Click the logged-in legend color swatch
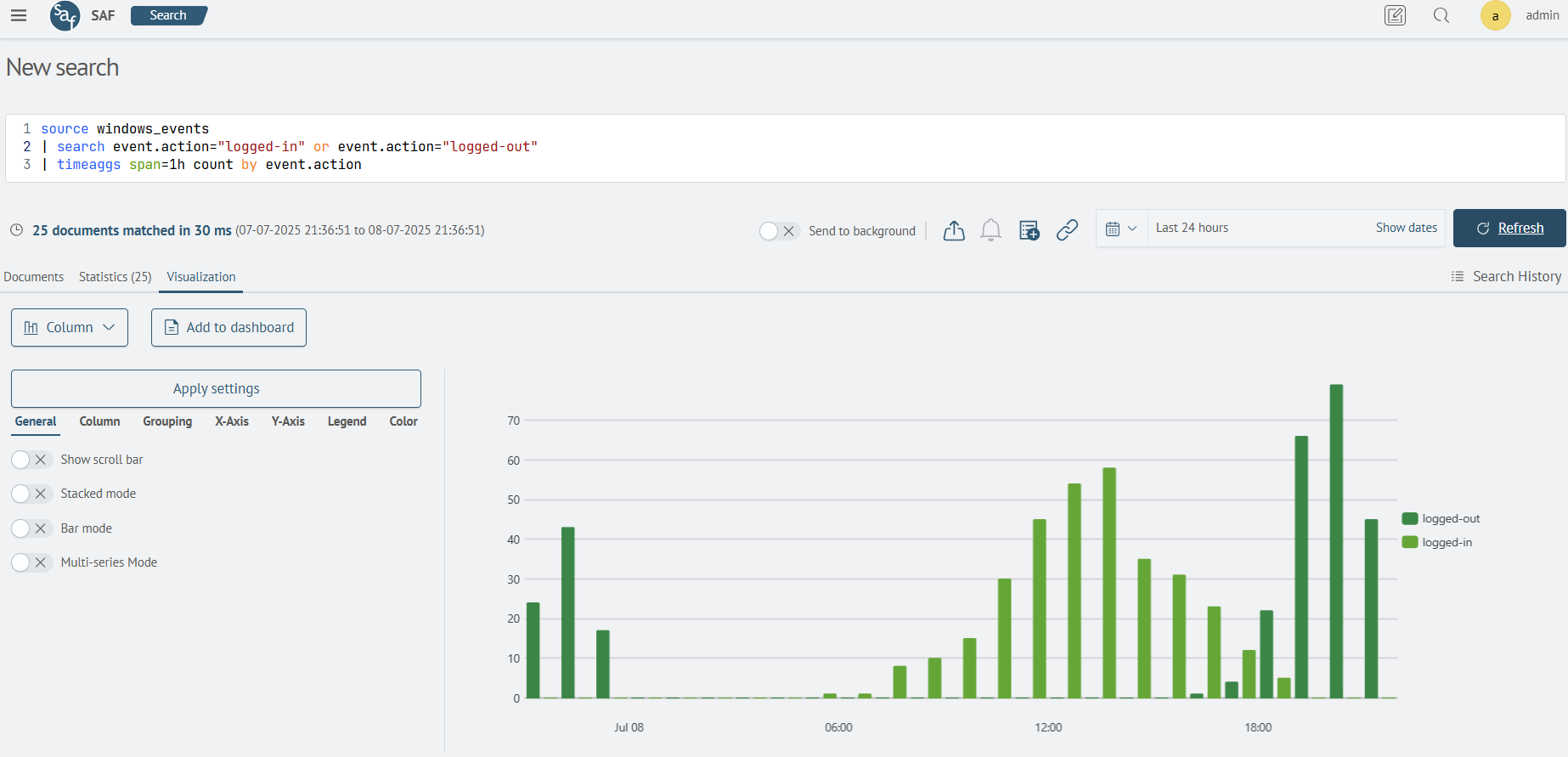1568x757 pixels. click(1410, 542)
